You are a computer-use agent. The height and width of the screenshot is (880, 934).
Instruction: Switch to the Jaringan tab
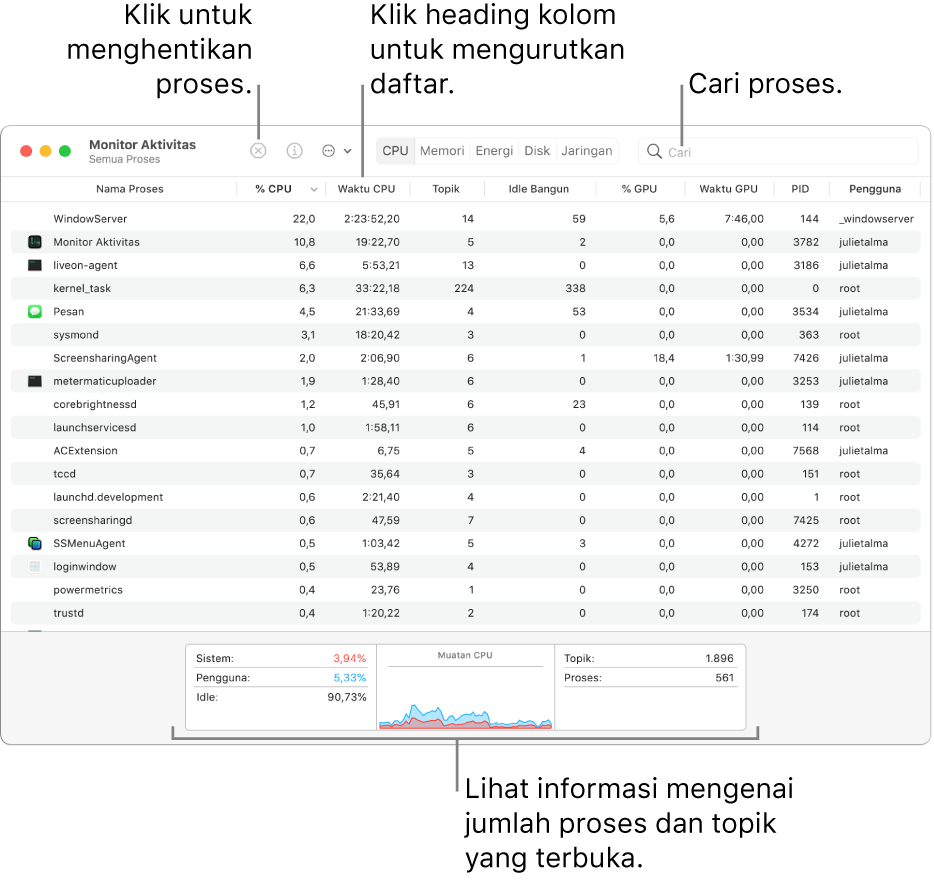click(586, 151)
